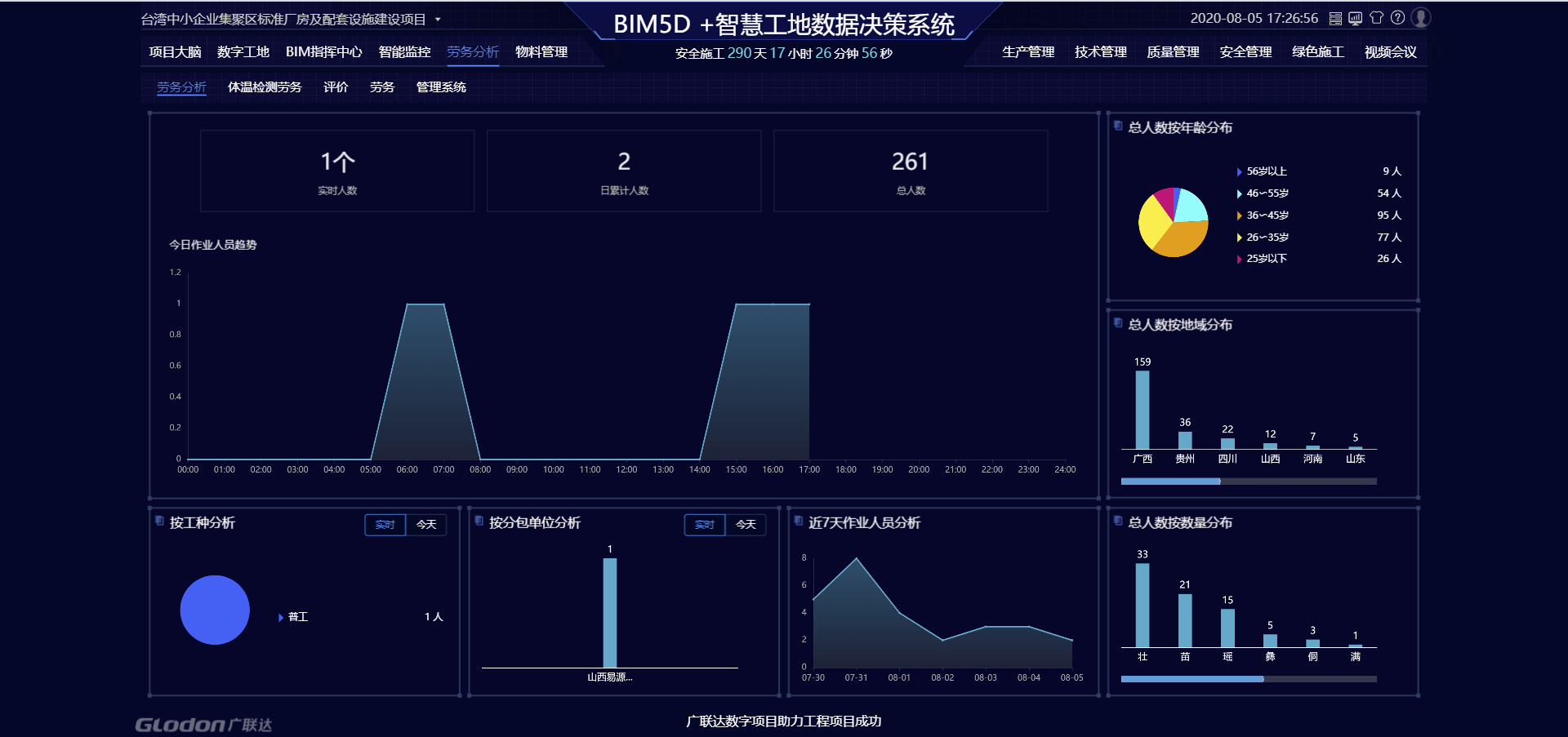Image resolution: width=1568 pixels, height=737 pixels.
Task: Click the 今日作业人员趋势 chart title
Action: (x=212, y=245)
